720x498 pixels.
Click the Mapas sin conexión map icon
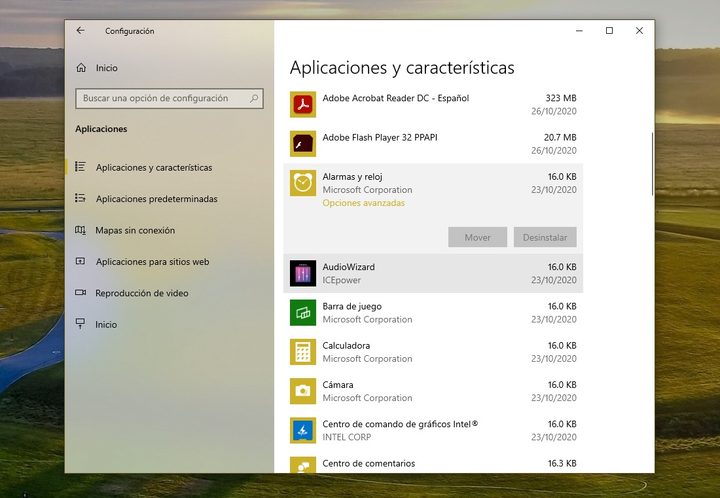tap(80, 229)
